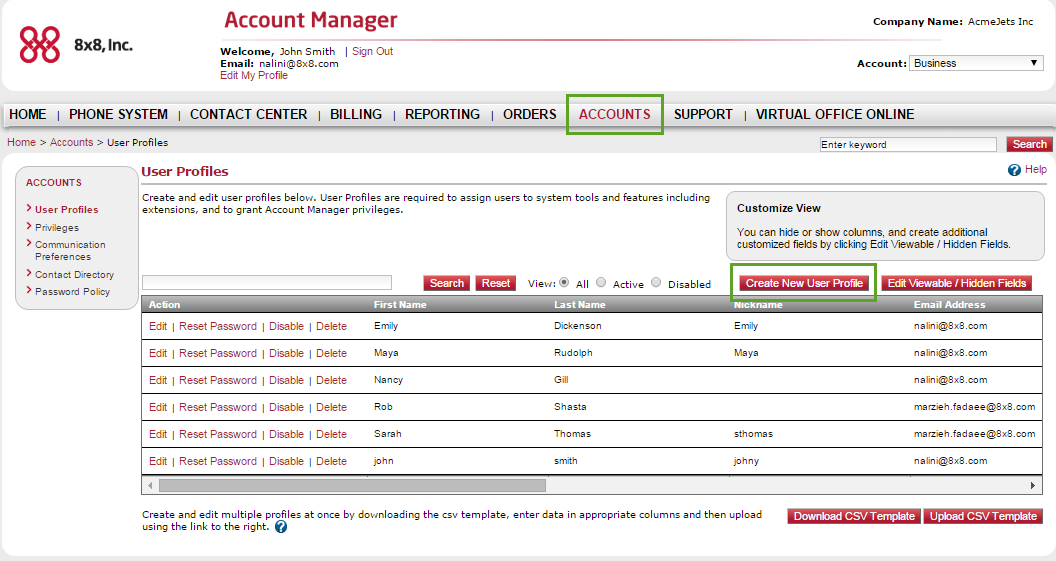
Task: Open the ACCOUNTS menu tab
Action: coord(615,114)
